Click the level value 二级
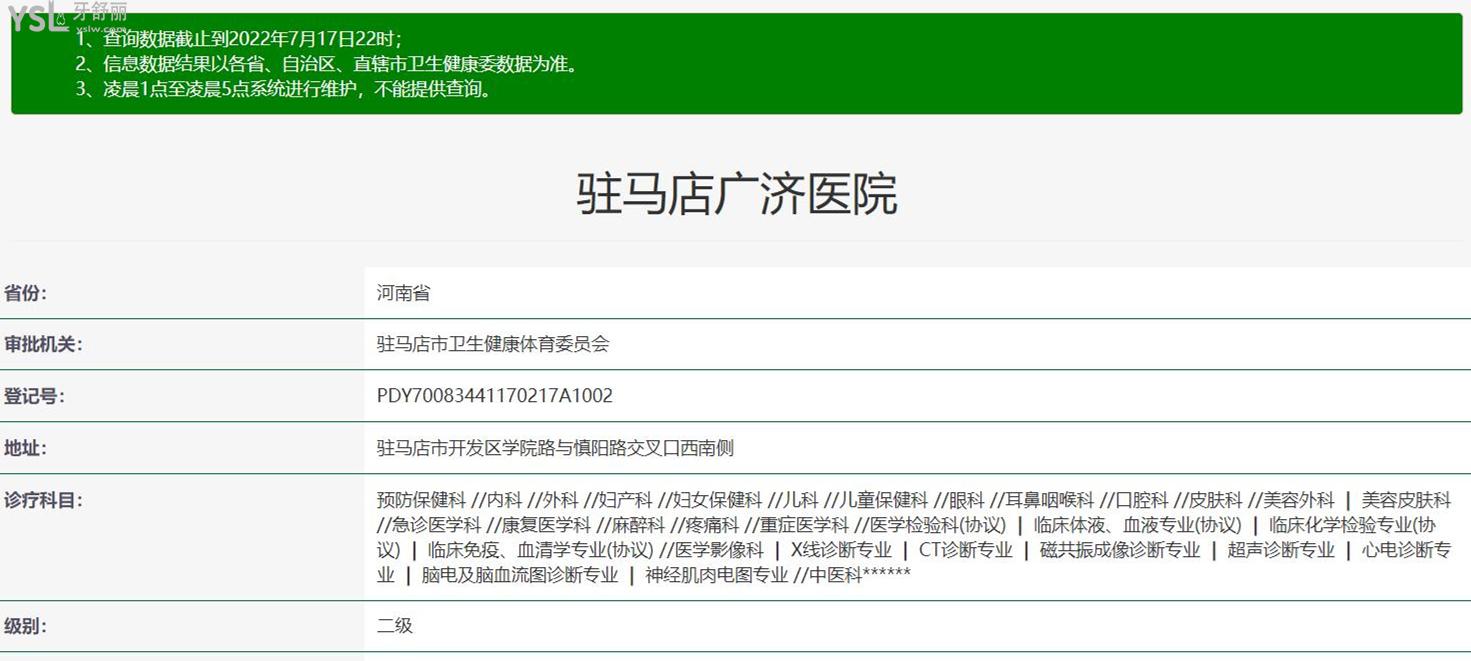1471x661 pixels. (x=395, y=626)
